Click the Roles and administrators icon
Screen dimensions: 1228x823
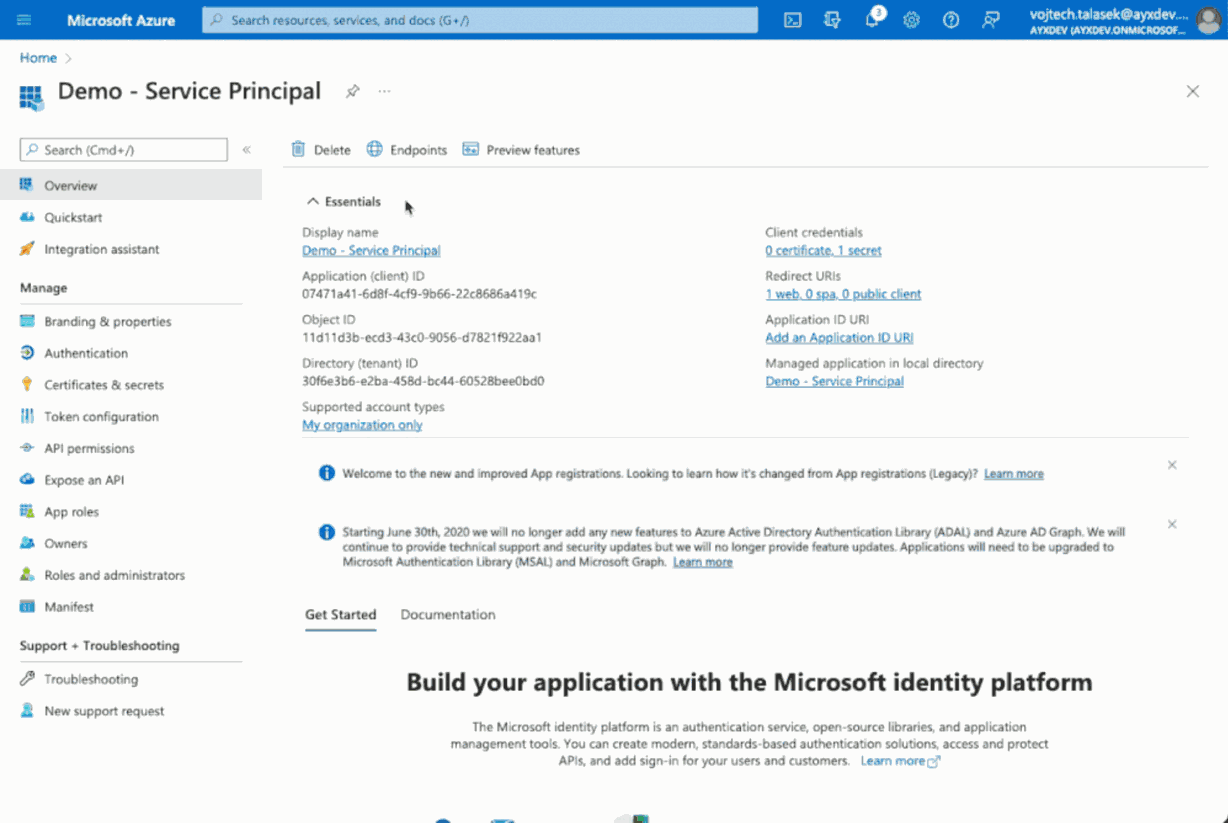point(27,575)
